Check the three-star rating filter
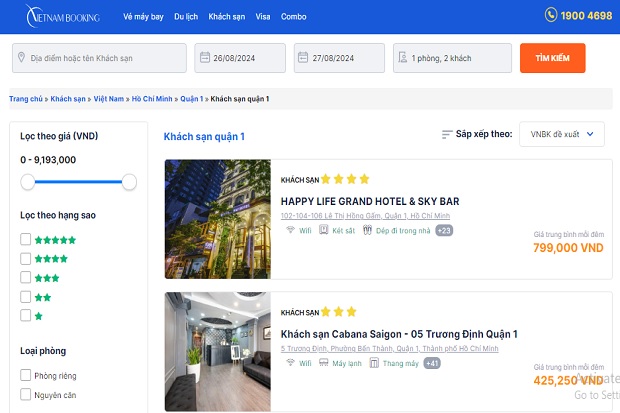620x413 pixels. pyautogui.click(x=25, y=277)
